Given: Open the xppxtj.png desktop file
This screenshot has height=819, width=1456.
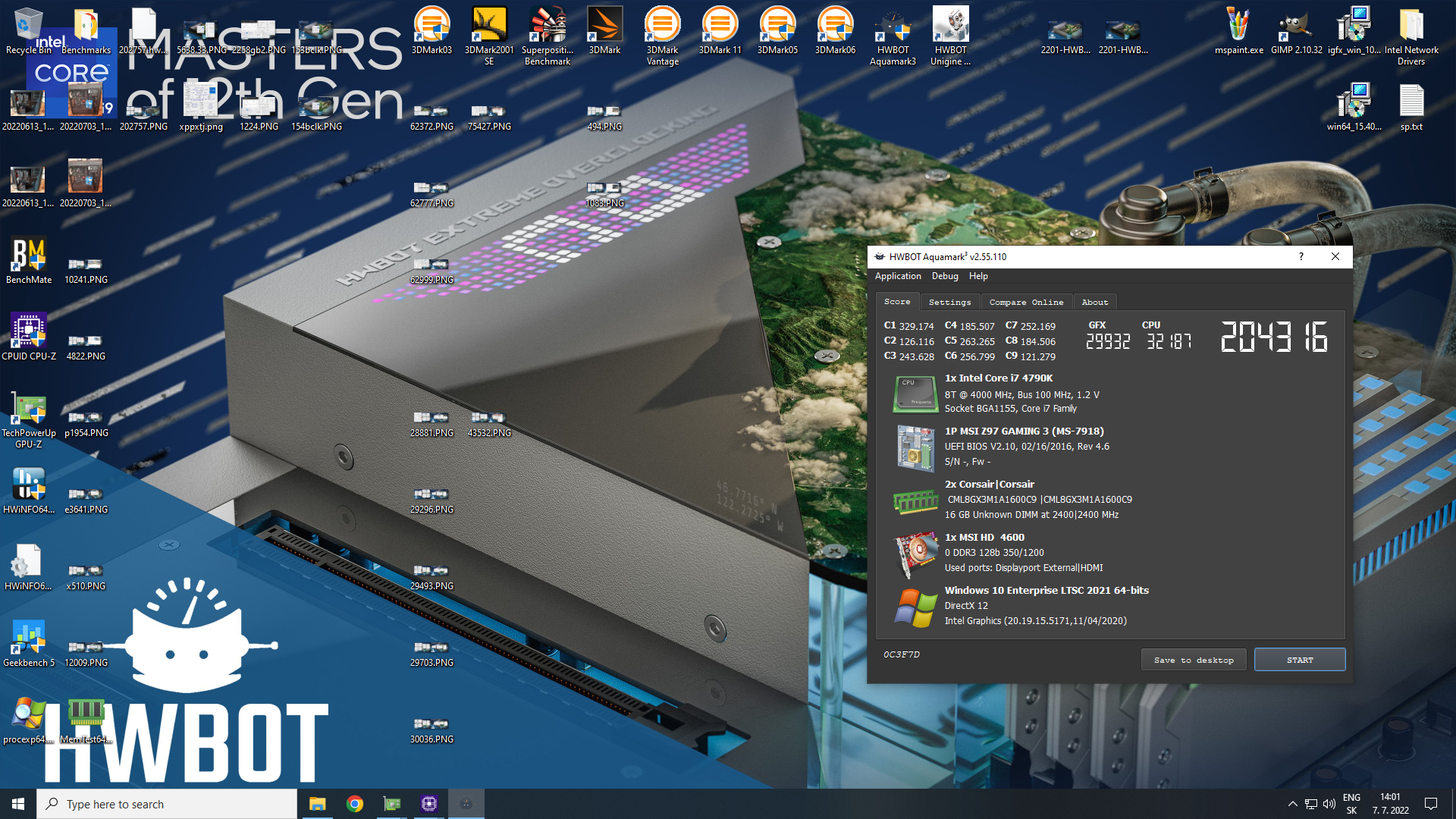Looking at the screenshot, I should (x=201, y=108).
